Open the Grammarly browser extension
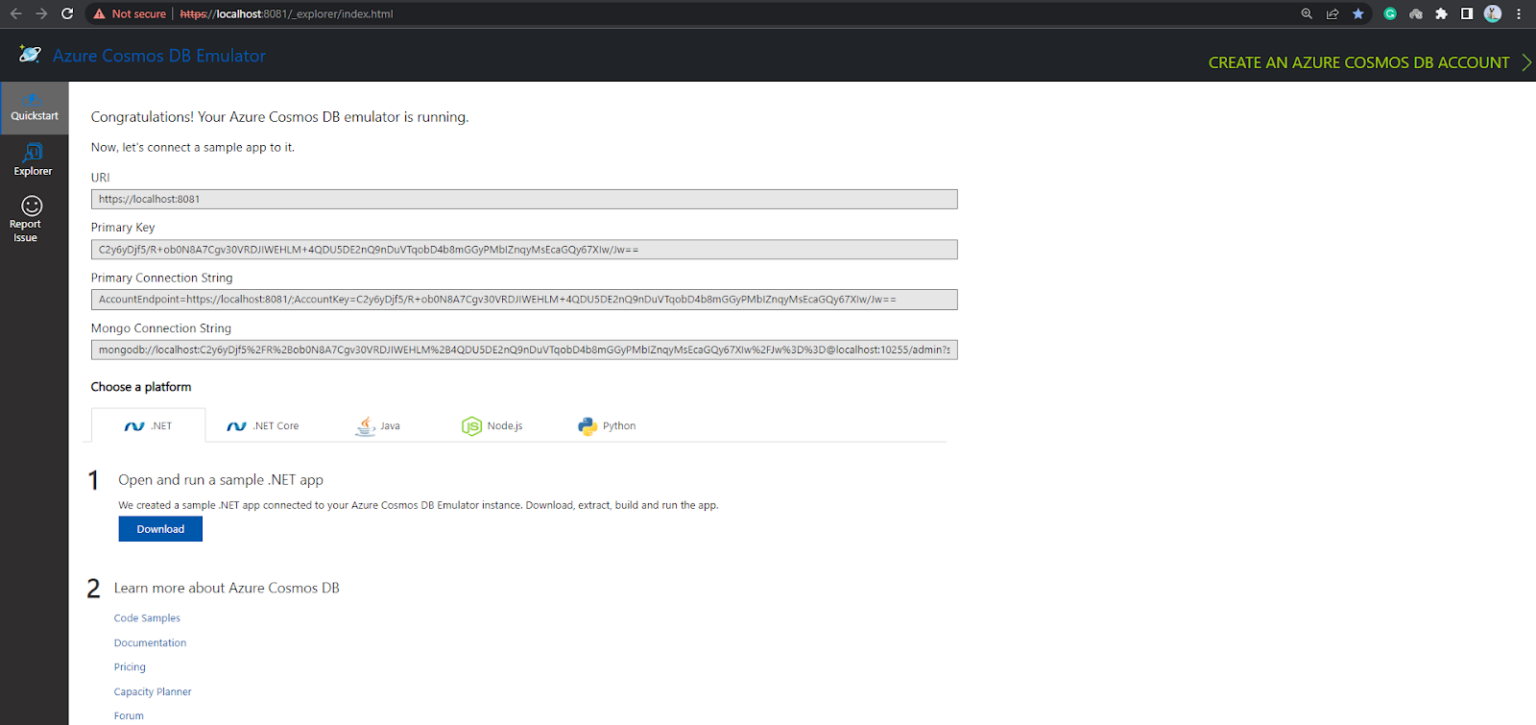Screen dimensions: 1536x725 click(1391, 13)
